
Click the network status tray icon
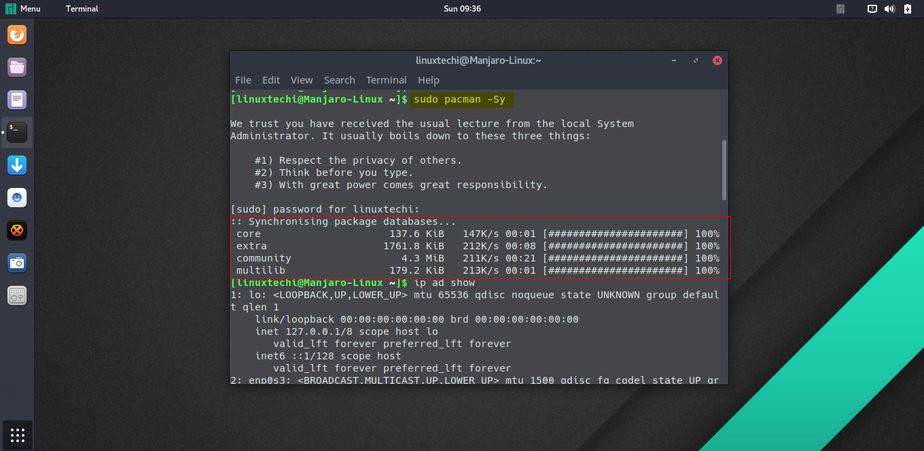click(x=873, y=9)
